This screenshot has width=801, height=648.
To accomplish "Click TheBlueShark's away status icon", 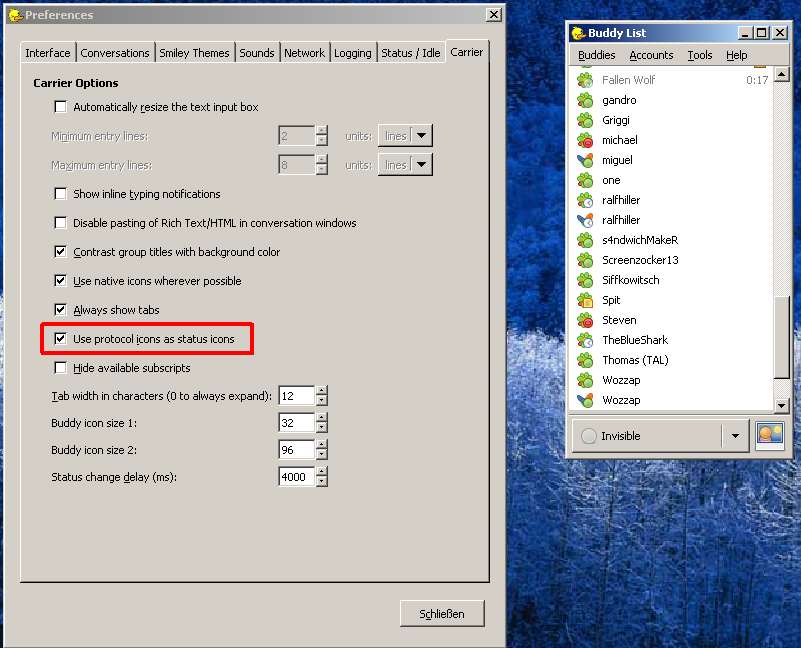I will (x=585, y=340).
